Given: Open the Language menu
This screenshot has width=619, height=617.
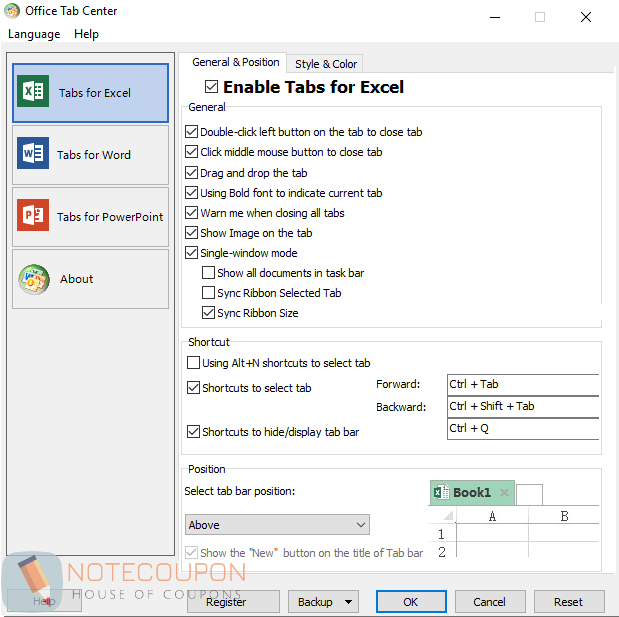Looking at the screenshot, I should (x=34, y=34).
